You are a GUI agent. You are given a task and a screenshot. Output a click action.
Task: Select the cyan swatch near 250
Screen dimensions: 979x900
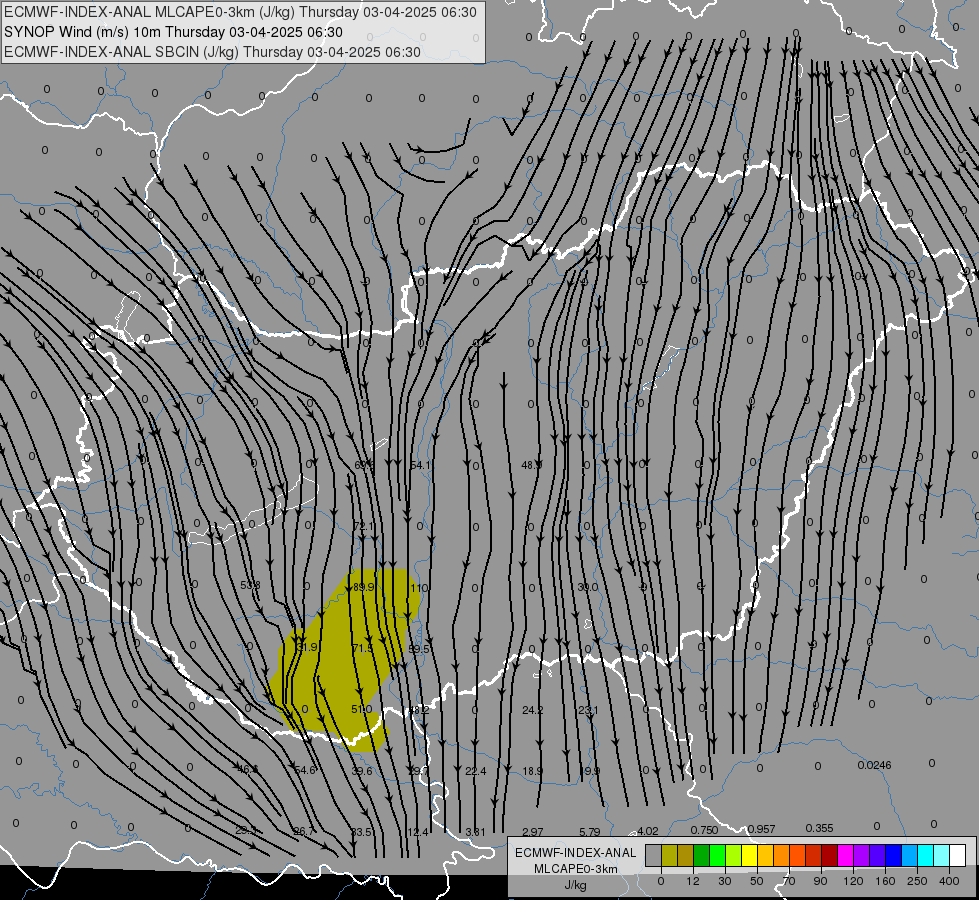(x=925, y=855)
